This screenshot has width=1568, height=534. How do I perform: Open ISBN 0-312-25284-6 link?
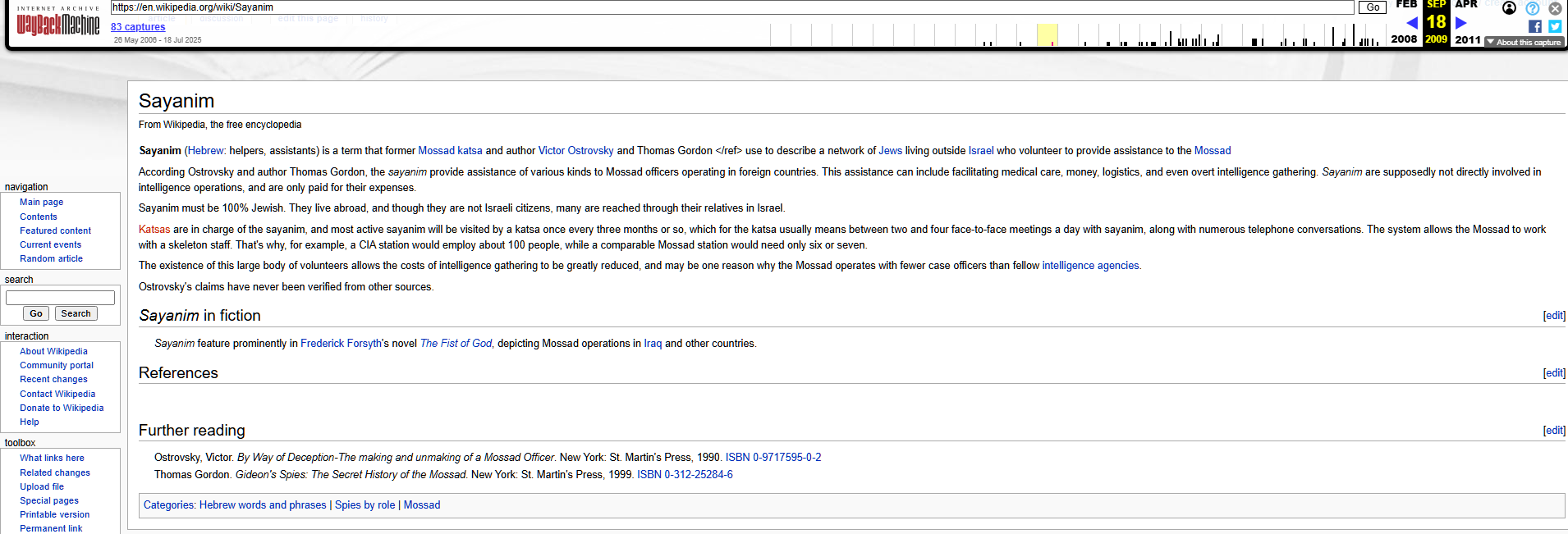[685, 475]
